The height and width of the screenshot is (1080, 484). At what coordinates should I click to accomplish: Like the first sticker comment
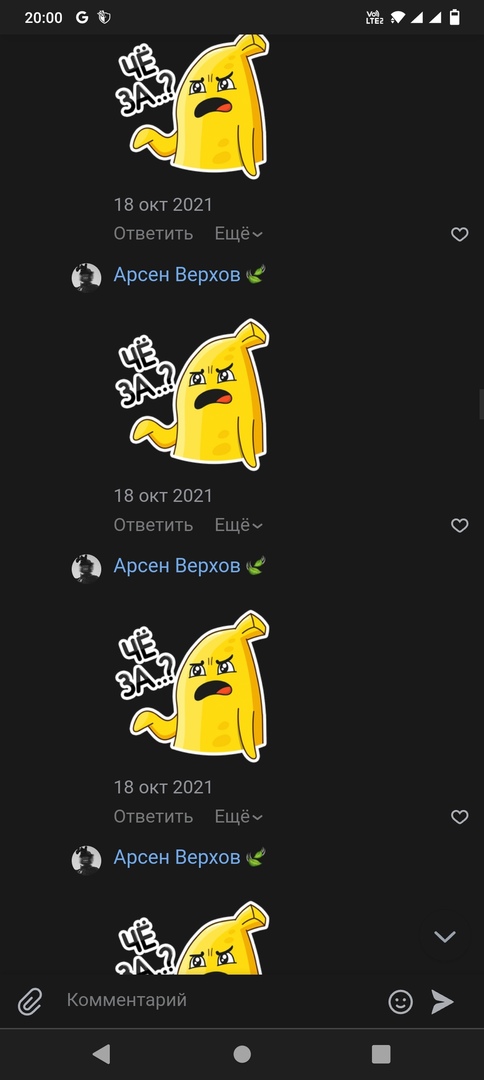click(459, 234)
